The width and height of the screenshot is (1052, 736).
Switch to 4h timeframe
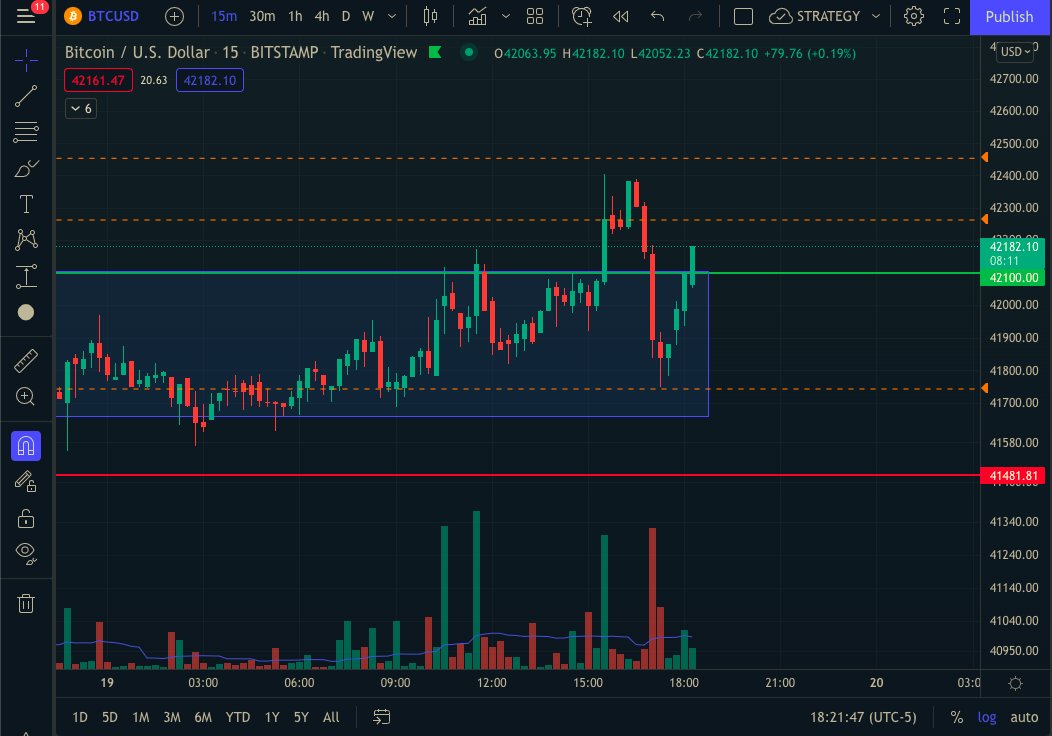point(322,16)
